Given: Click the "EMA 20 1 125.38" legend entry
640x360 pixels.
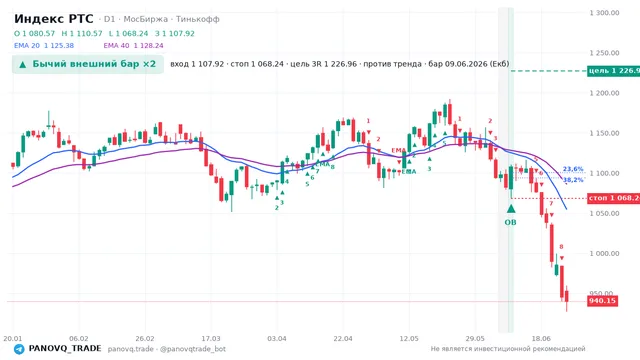Looking at the screenshot, I should click(x=44, y=46).
